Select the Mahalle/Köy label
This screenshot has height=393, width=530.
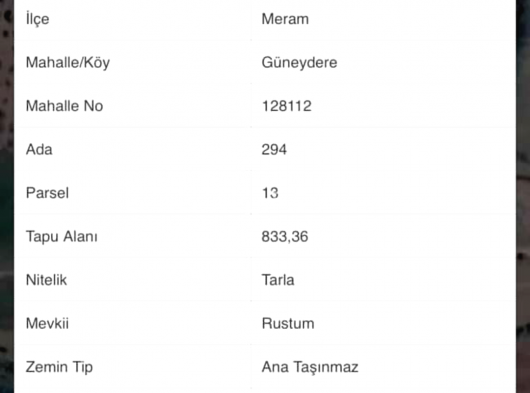pyautogui.click(x=68, y=63)
